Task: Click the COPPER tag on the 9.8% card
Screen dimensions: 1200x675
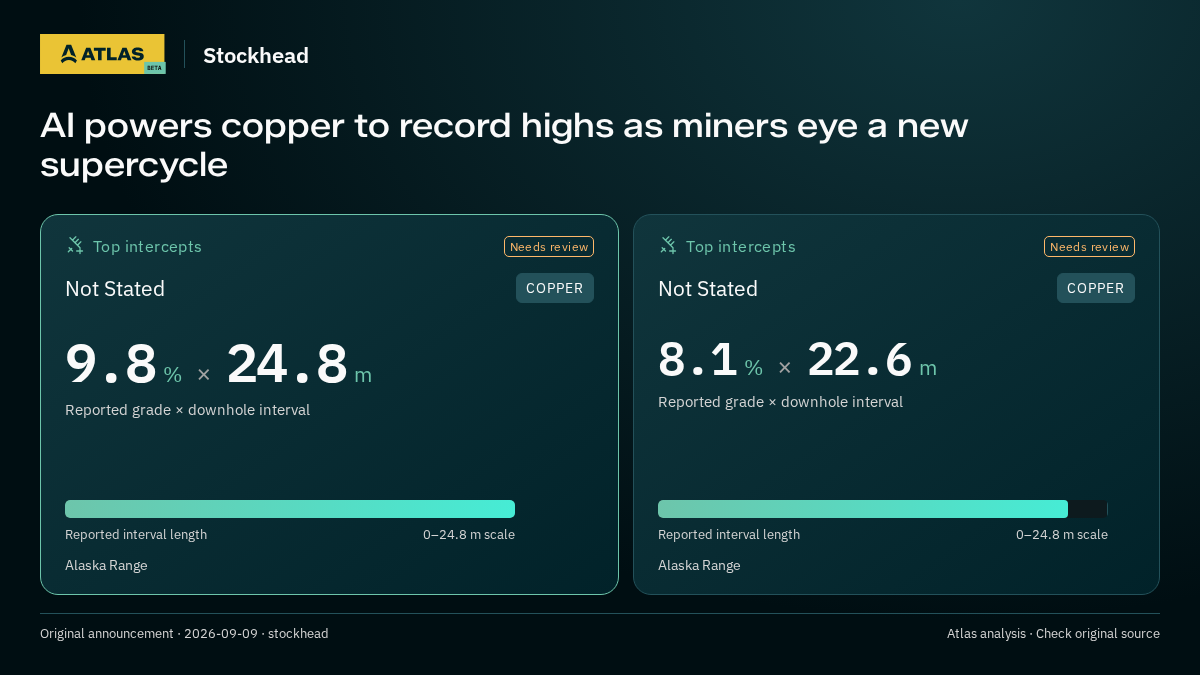Action: [555, 288]
